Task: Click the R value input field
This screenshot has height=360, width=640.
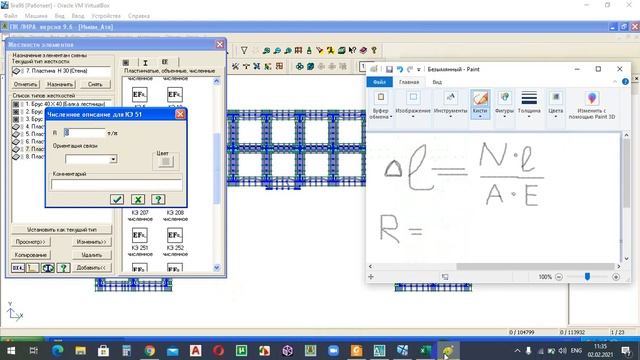Action: (x=84, y=133)
